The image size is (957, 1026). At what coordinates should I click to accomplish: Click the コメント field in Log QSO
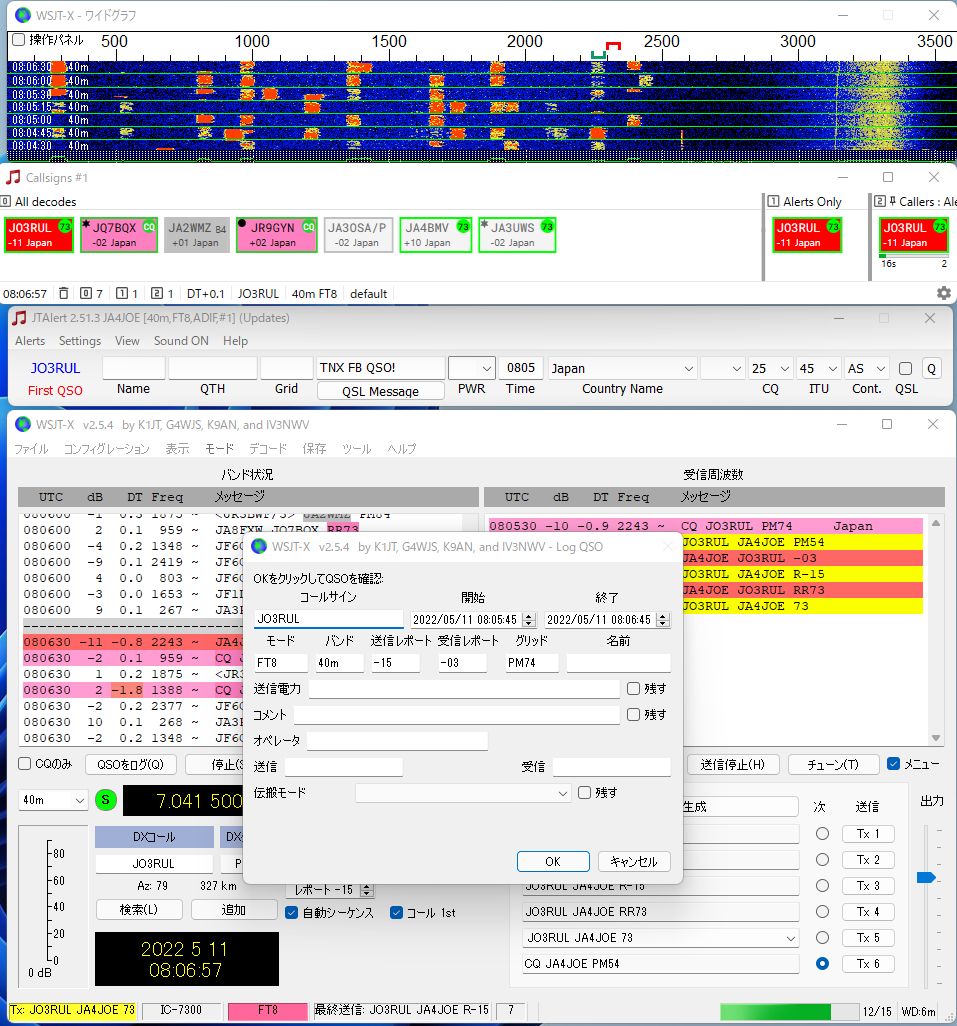[457, 715]
